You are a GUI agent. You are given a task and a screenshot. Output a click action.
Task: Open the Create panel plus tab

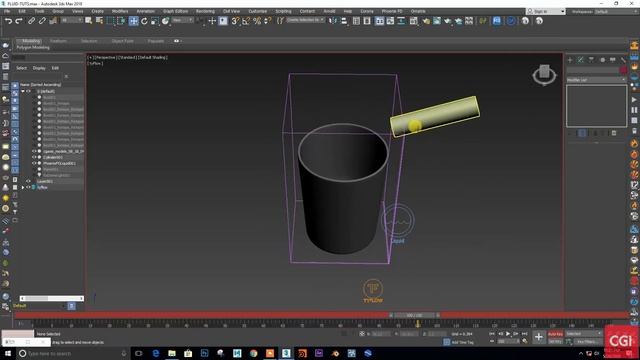570,60
